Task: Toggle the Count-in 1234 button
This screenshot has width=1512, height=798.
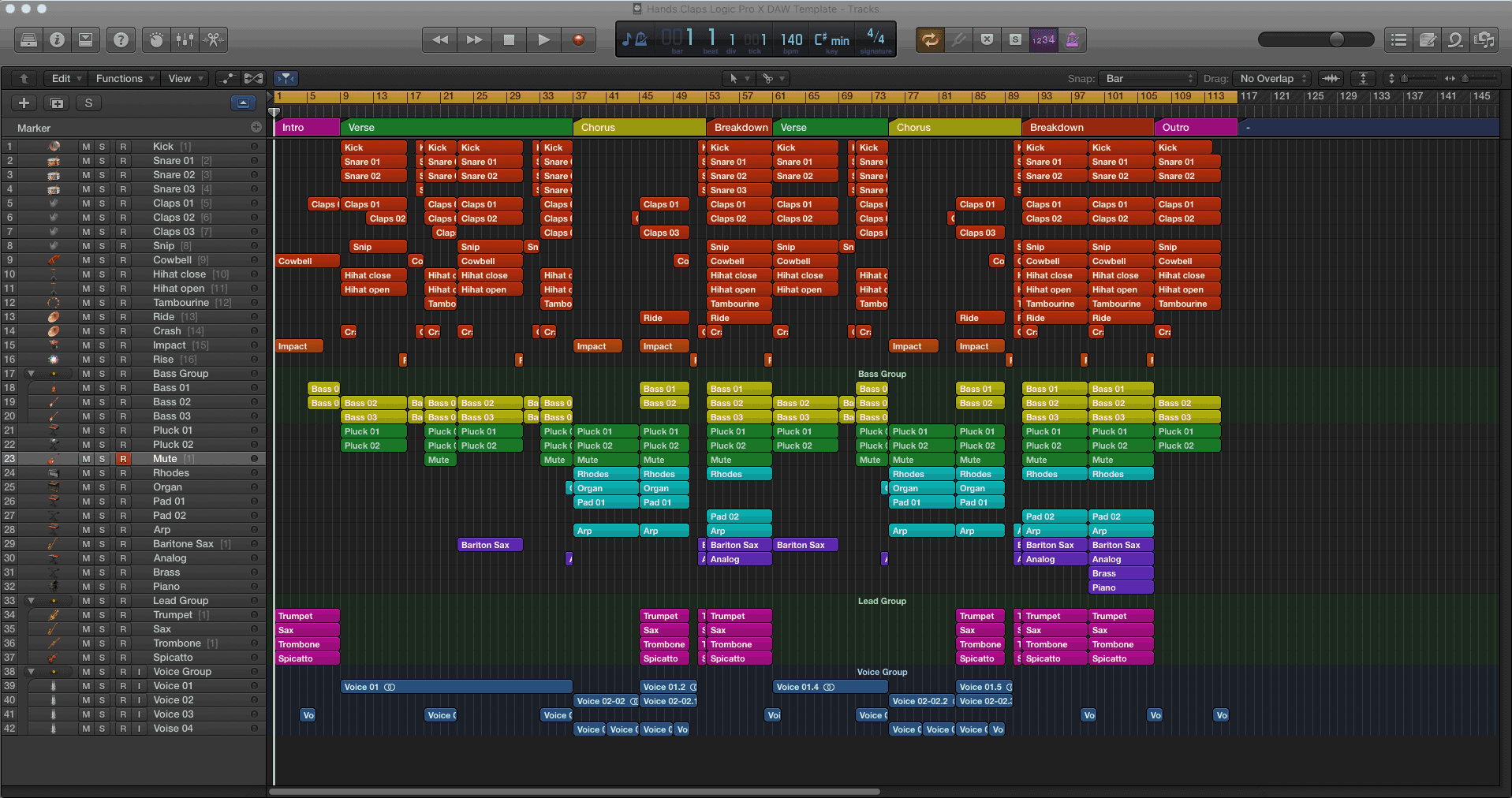Action: [1043, 39]
